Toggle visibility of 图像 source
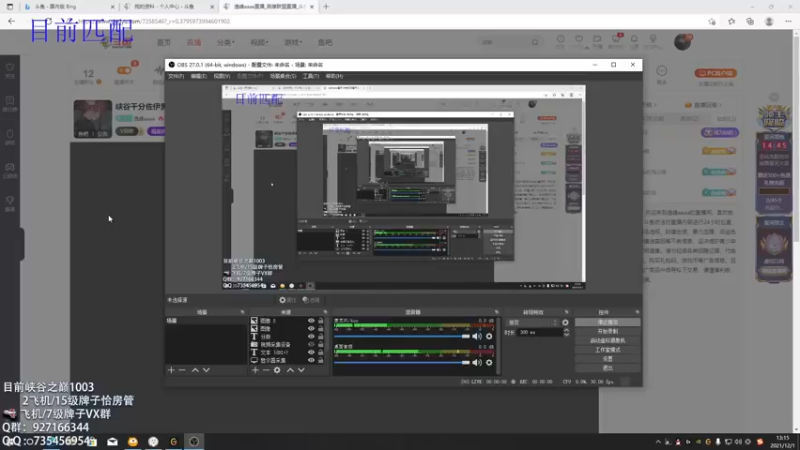Screen dimensions: 800x450 311,329
